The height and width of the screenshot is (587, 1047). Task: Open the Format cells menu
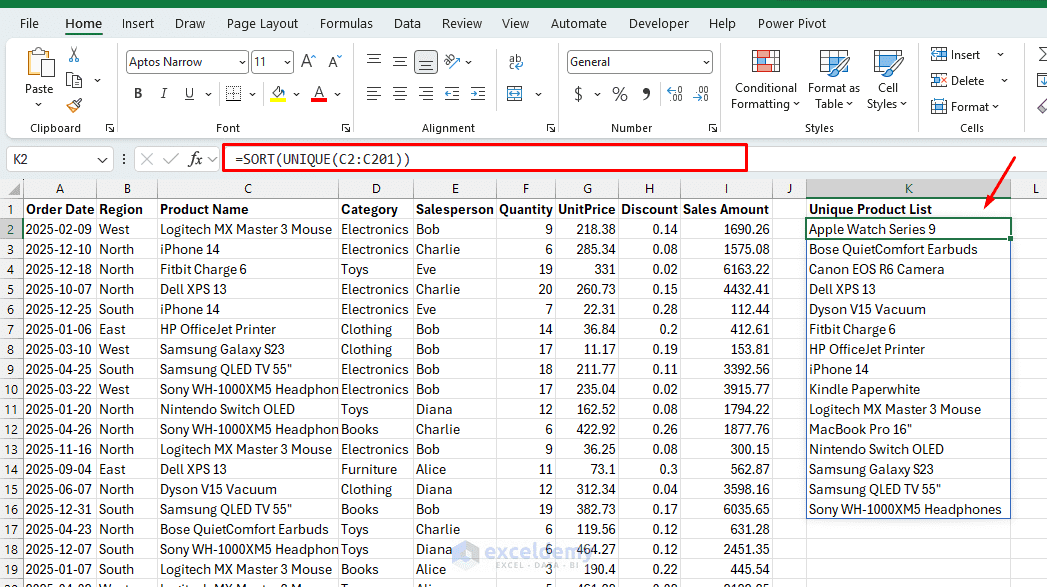(965, 106)
